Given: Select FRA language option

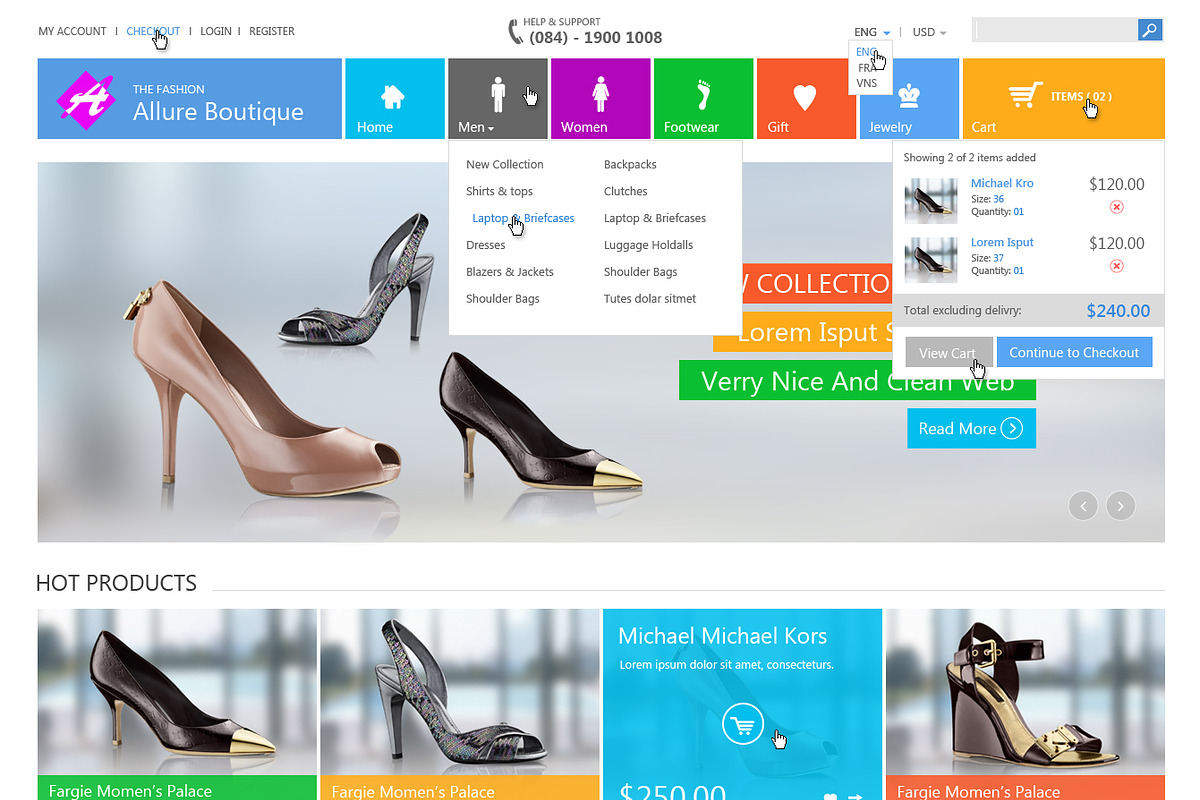Looking at the screenshot, I should tap(867, 68).
